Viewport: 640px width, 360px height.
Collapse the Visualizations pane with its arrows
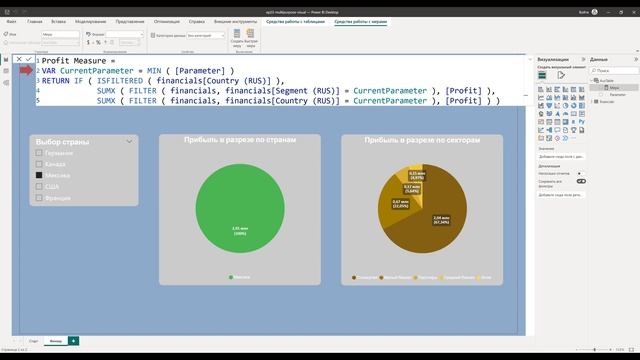coord(583,59)
